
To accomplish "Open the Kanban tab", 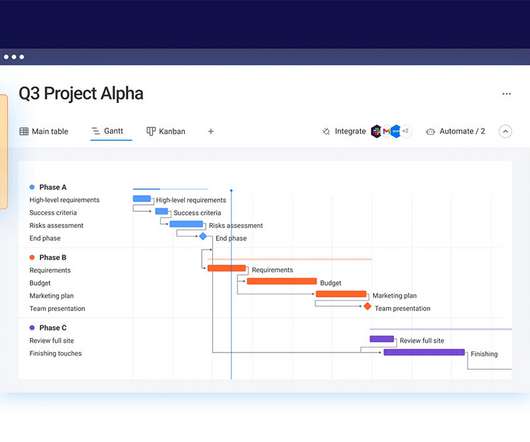I will click(166, 131).
